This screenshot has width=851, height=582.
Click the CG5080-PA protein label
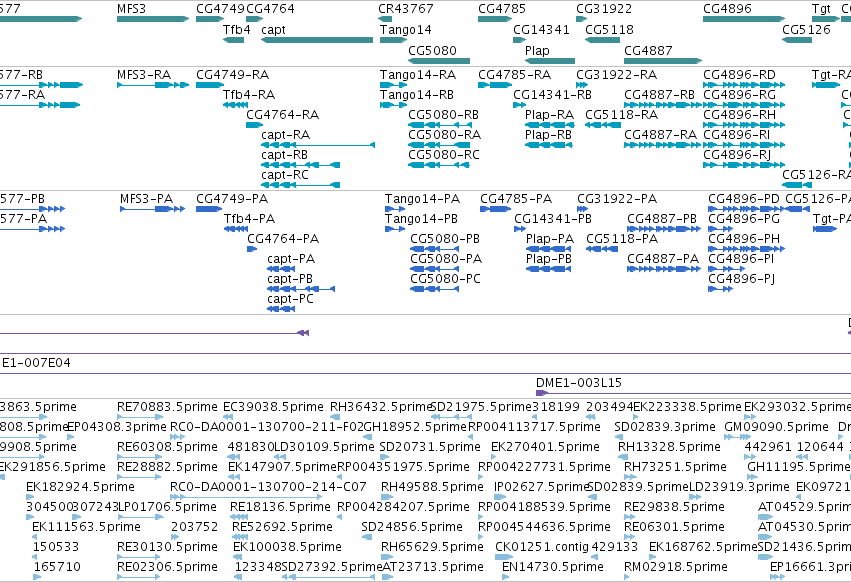(446, 258)
